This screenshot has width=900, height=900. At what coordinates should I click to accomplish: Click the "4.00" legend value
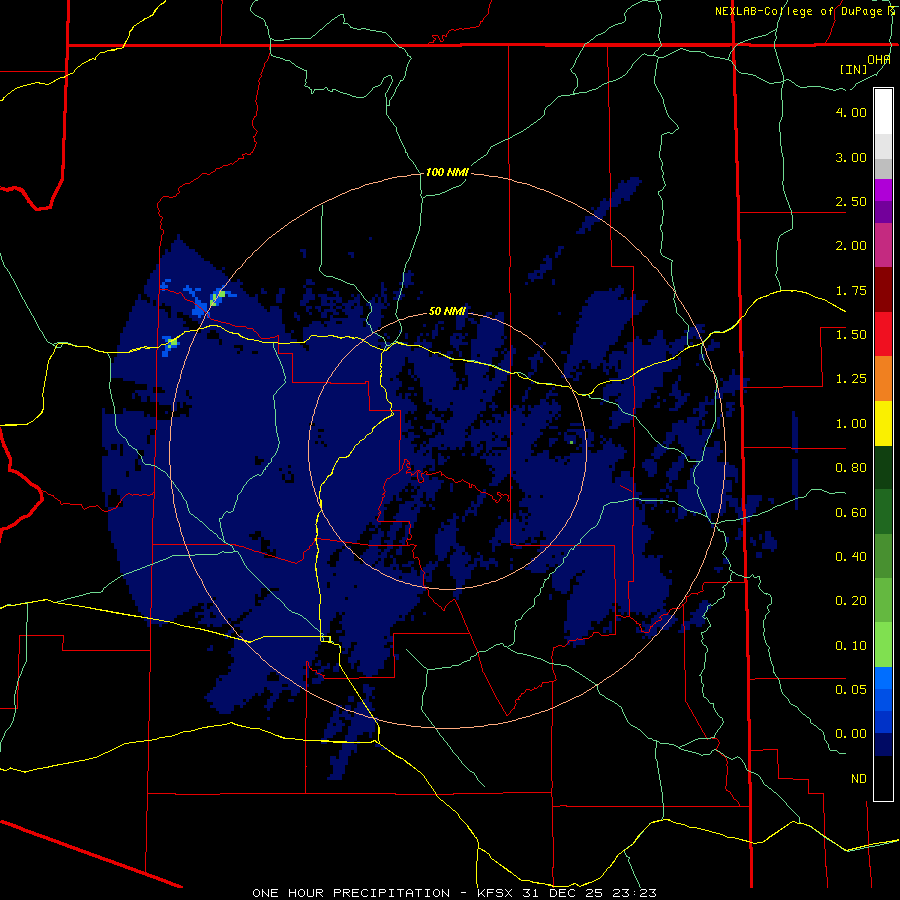(851, 112)
